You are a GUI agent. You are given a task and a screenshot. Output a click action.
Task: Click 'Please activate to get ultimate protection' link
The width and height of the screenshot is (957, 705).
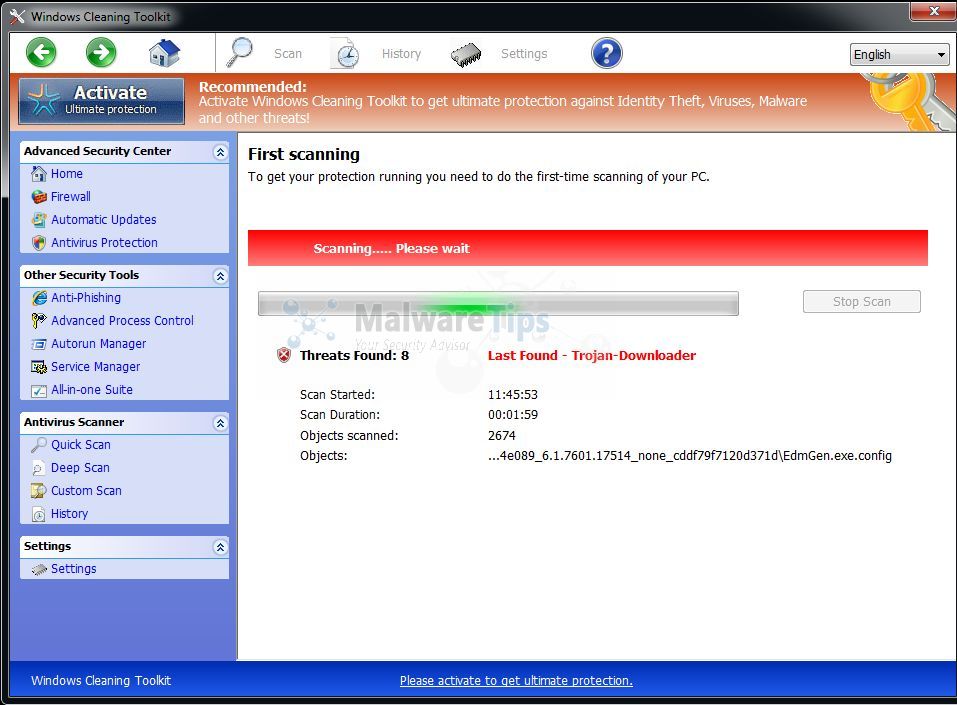click(516, 681)
